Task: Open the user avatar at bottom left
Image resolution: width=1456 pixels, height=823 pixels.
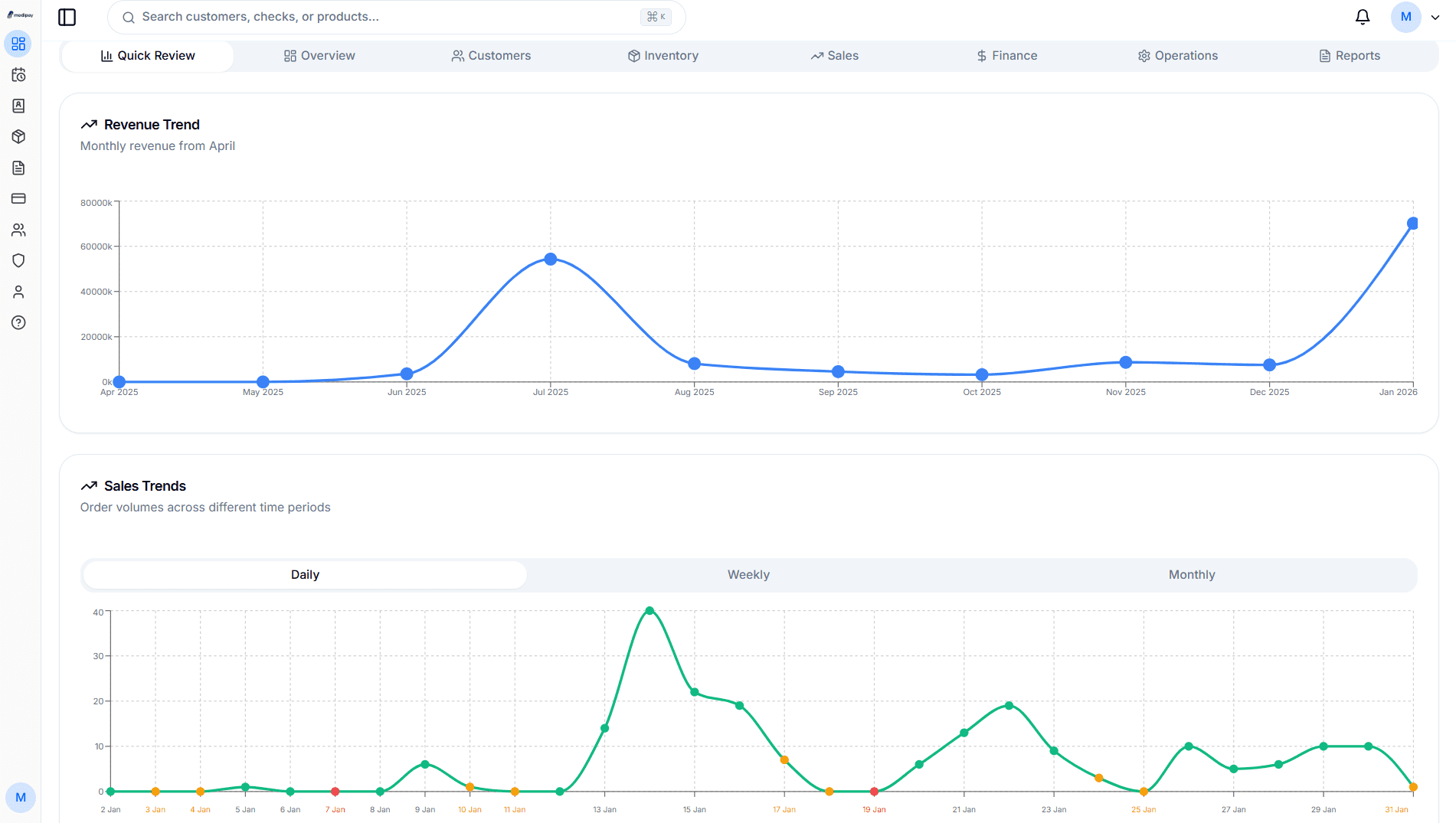Action: pyautogui.click(x=21, y=798)
